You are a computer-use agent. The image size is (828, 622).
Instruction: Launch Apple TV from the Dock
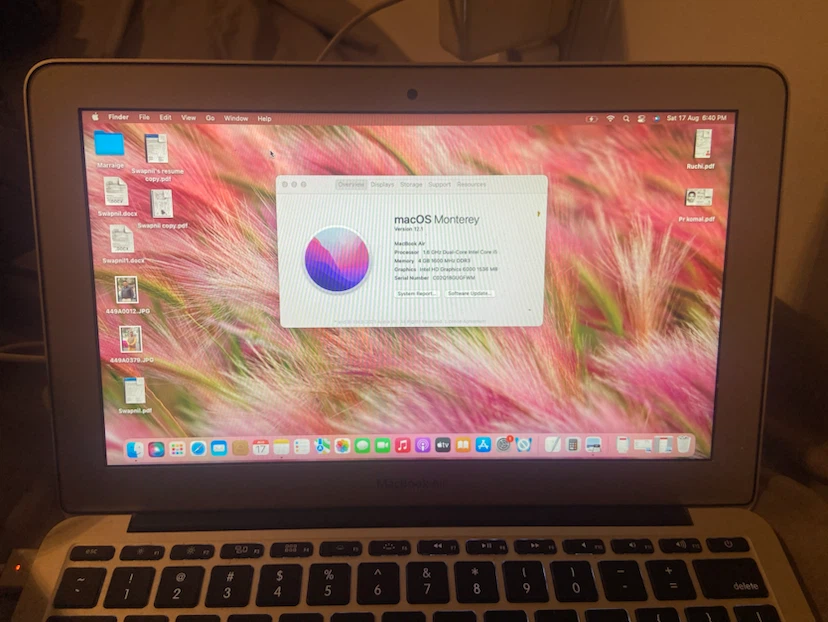click(x=443, y=445)
